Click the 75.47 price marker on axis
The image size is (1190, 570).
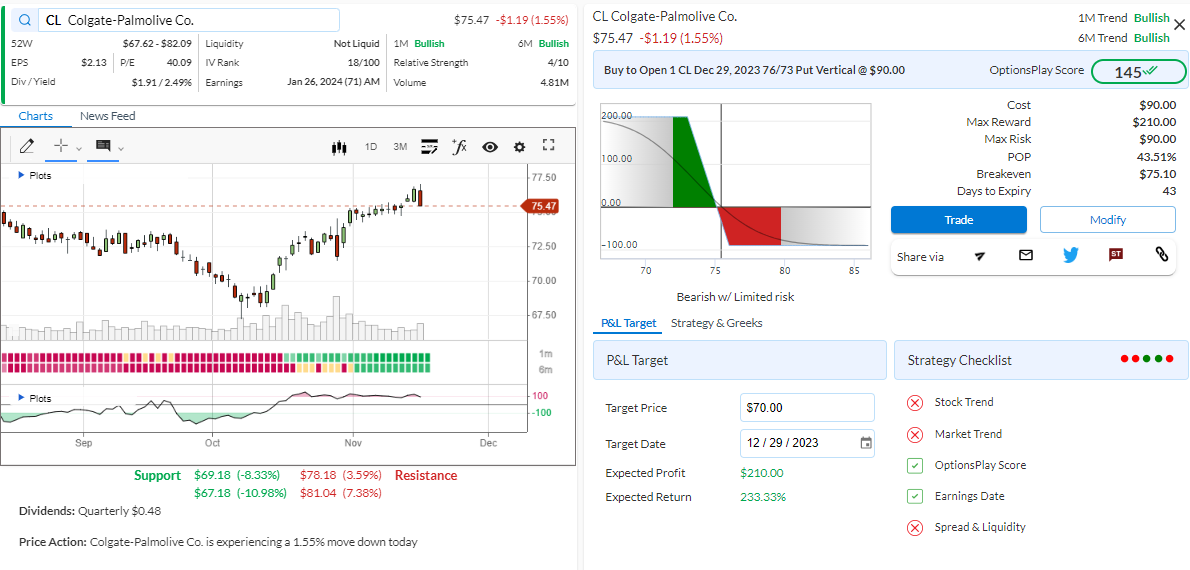(539, 206)
